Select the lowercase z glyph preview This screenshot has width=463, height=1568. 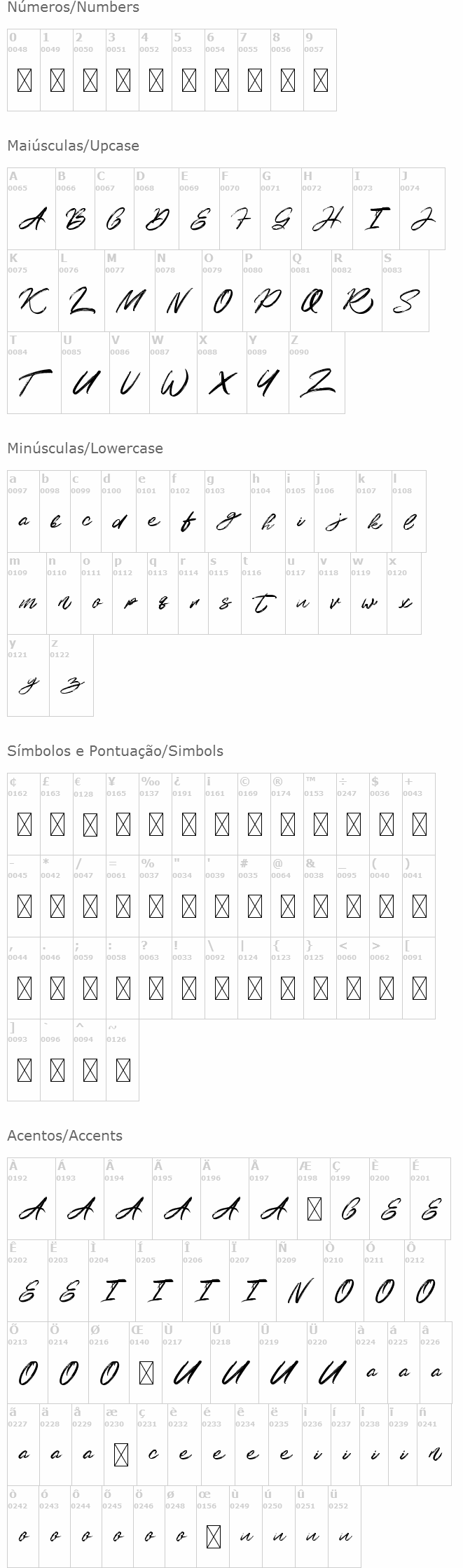click(x=70, y=685)
